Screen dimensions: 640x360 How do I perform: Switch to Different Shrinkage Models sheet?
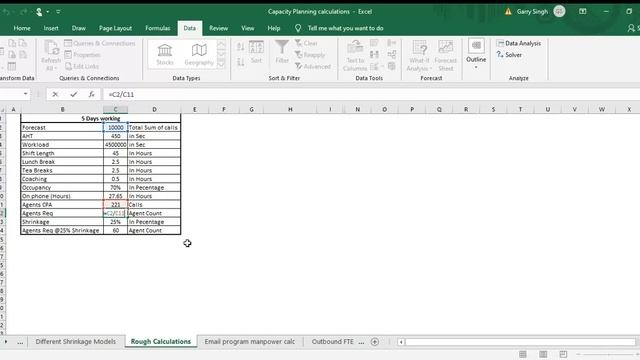76,342
